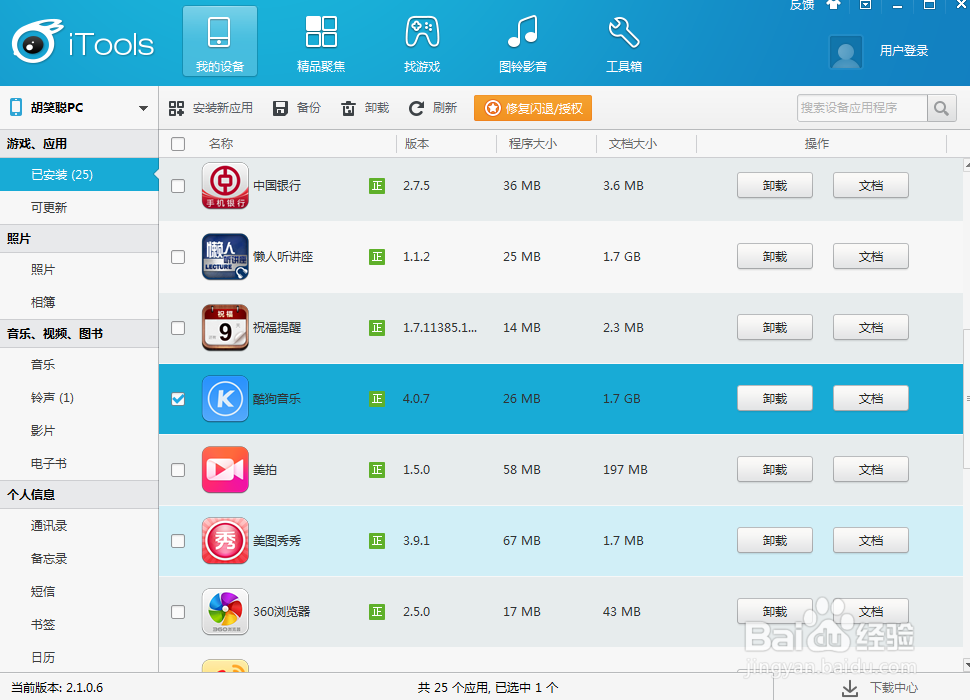Click 修复闪退/授权 orange button
This screenshot has height=700, width=970.
(x=533, y=108)
